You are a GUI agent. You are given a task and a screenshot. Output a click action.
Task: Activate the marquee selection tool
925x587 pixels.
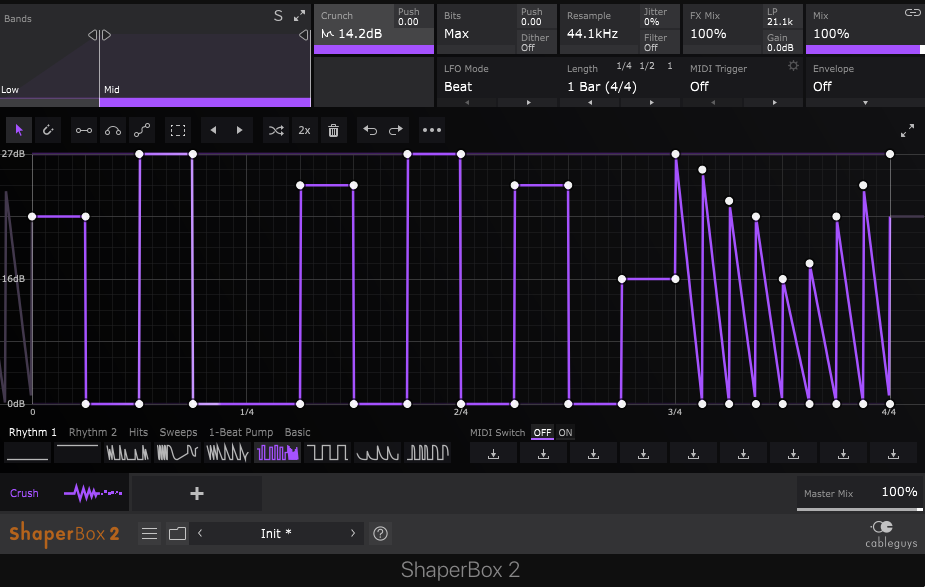[178, 130]
